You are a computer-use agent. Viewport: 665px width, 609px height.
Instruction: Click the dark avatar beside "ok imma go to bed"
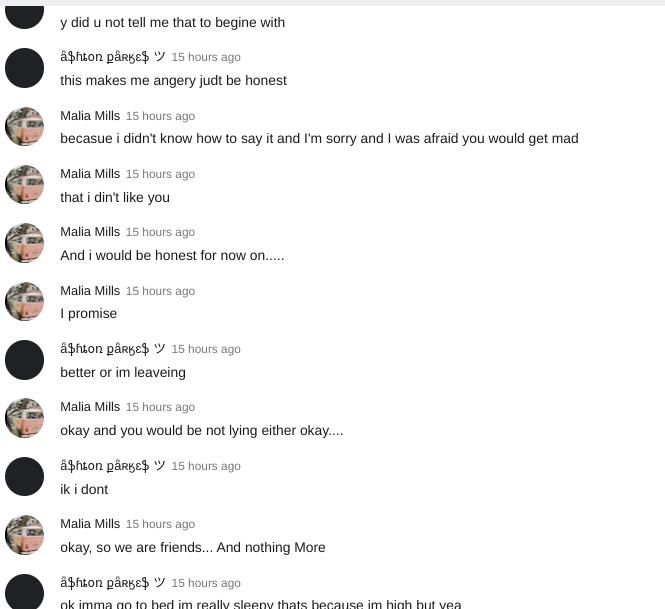click(25, 591)
